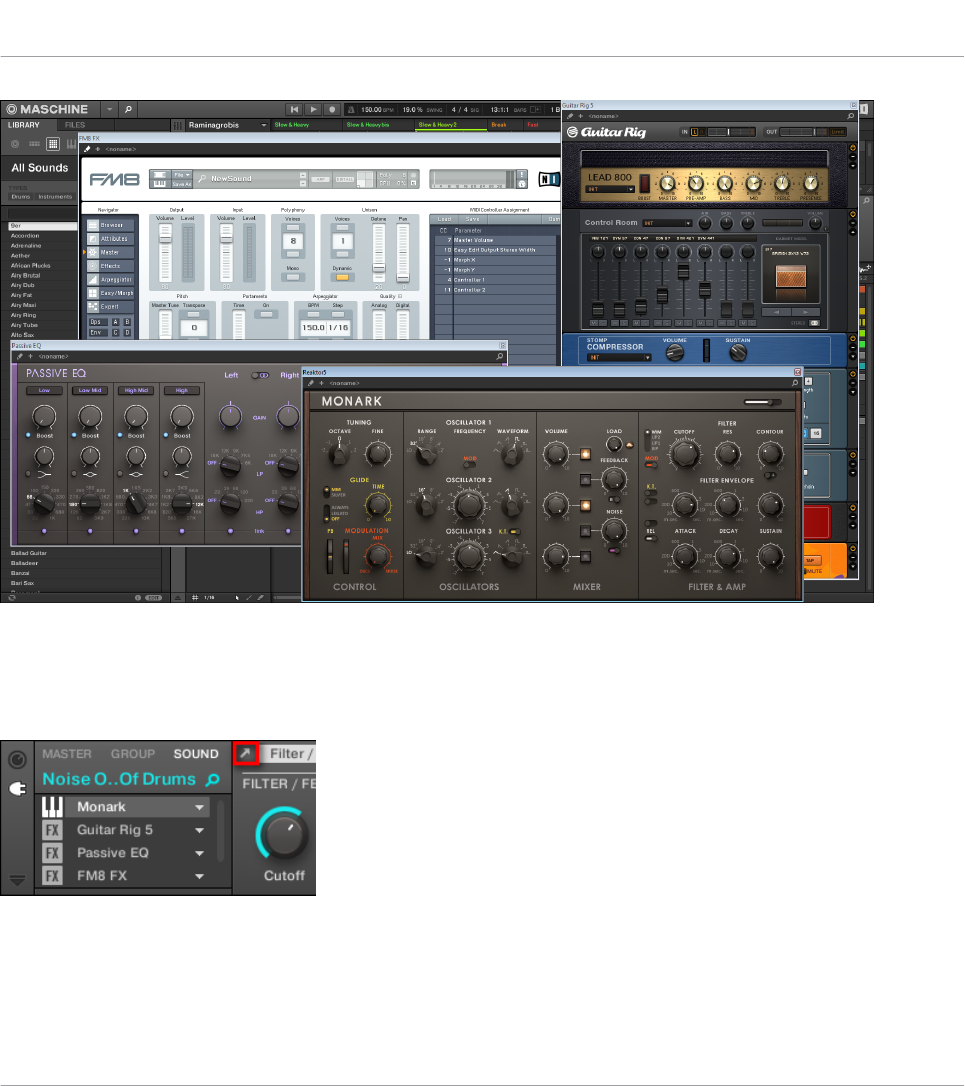Open the FM8 FX slot dropdown arrow
The image size is (965, 1086).
click(200, 877)
